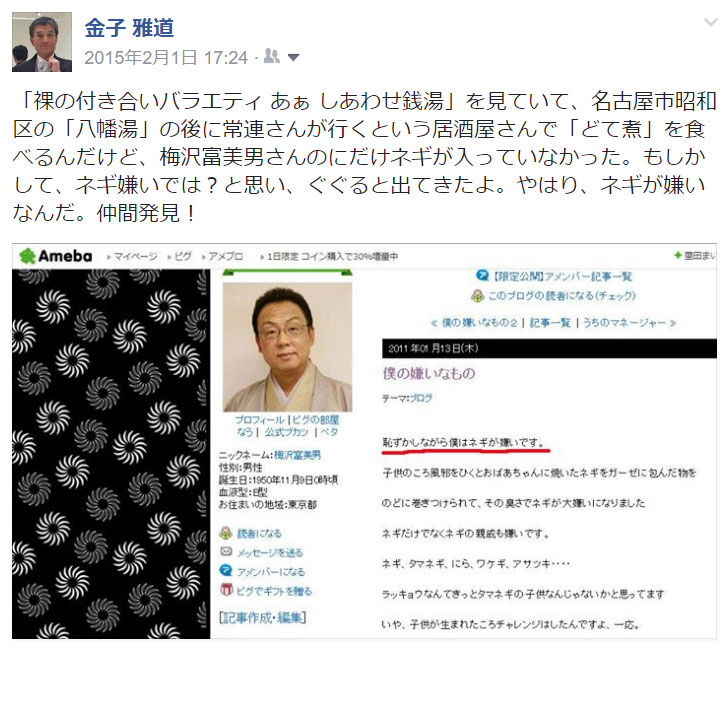
Task: Open the post options chevron at top right
Action: (x=710, y=23)
